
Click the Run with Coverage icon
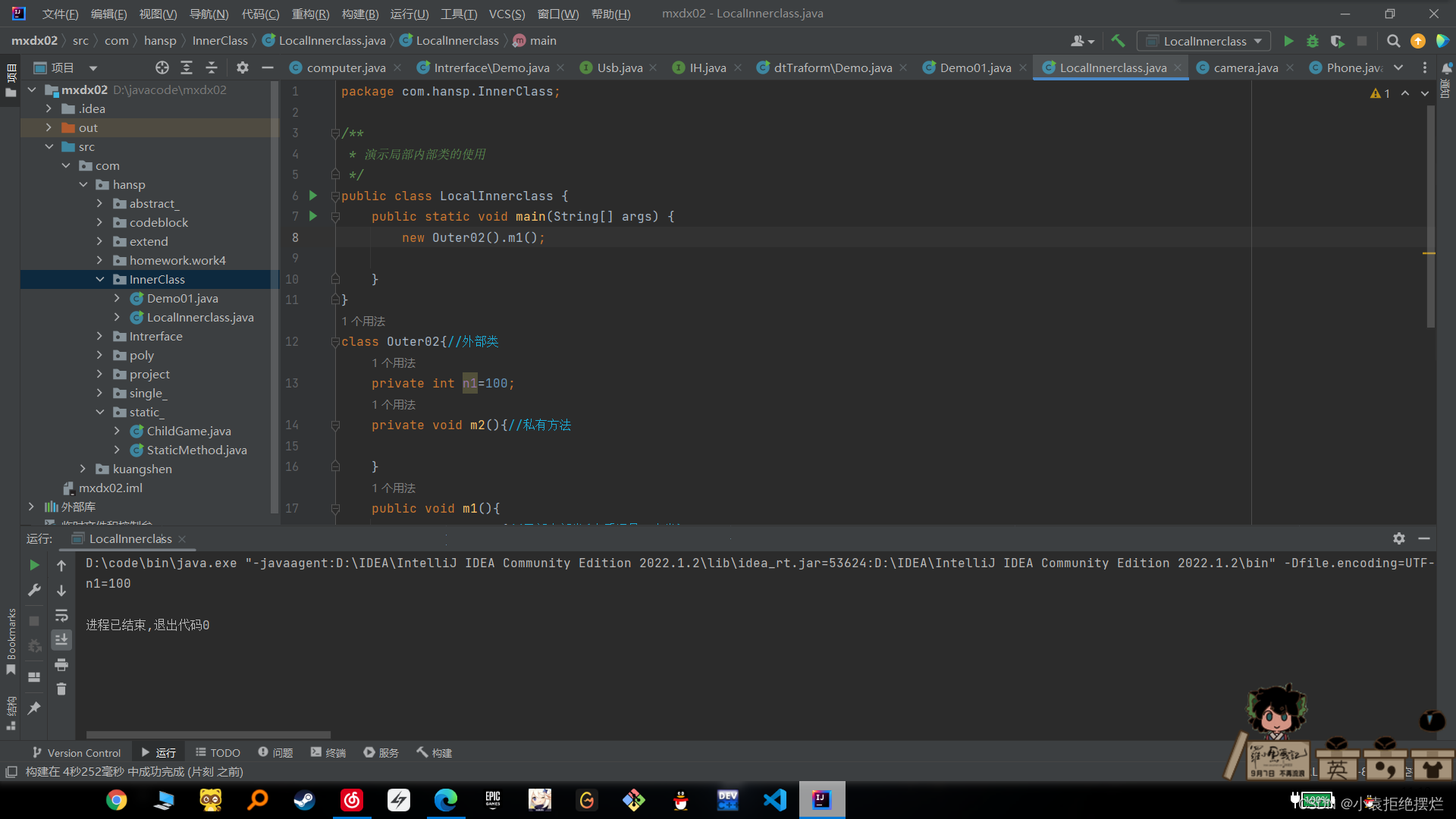[1337, 41]
